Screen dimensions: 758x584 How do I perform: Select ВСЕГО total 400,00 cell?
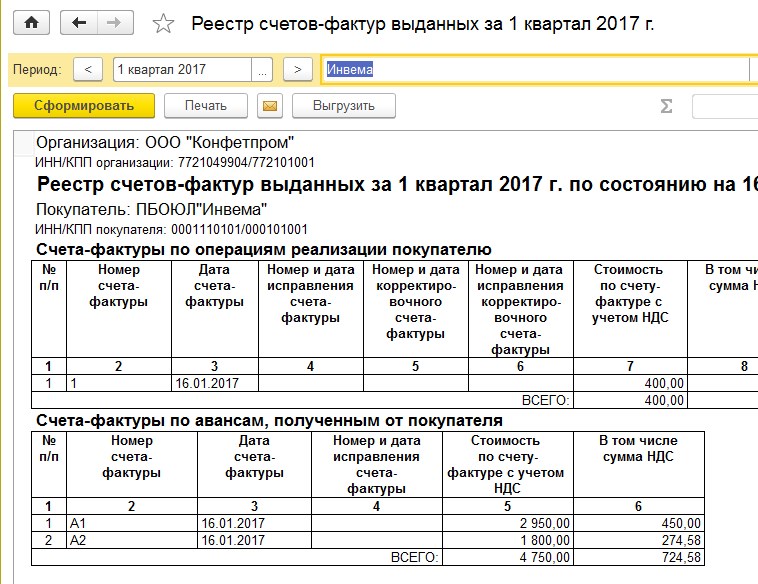tap(630, 400)
